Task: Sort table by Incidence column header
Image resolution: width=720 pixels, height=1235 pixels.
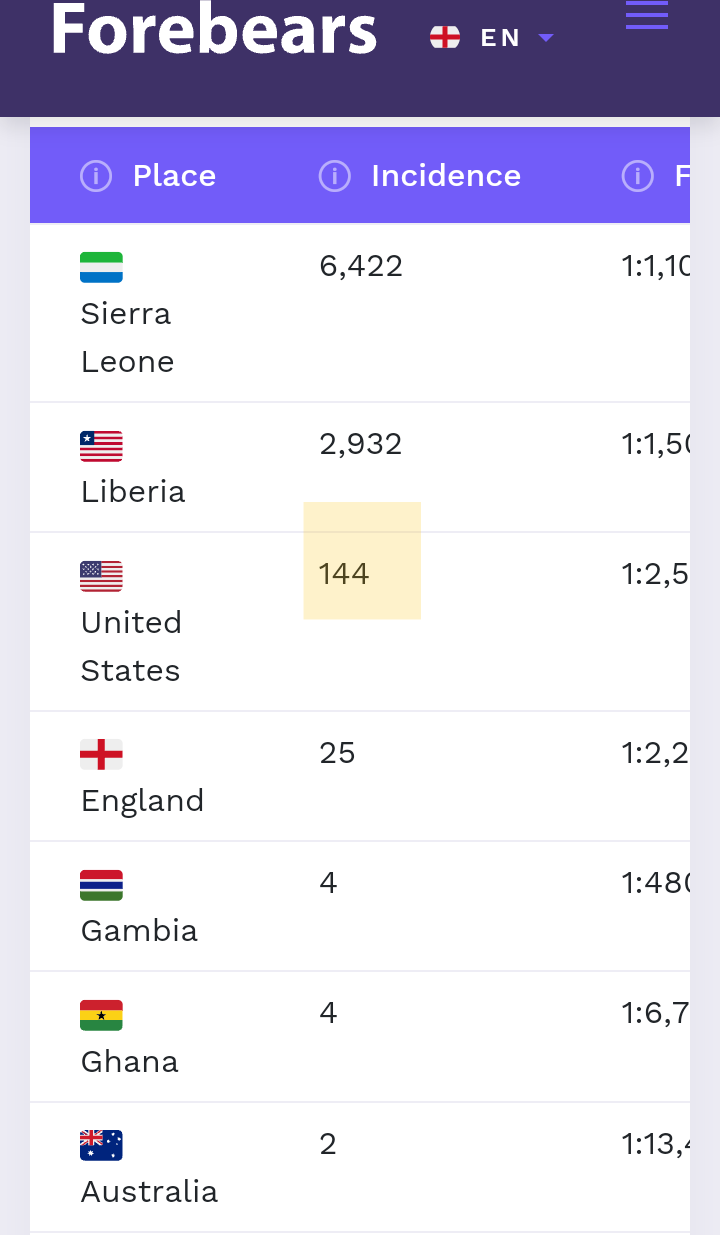Action: 446,176
